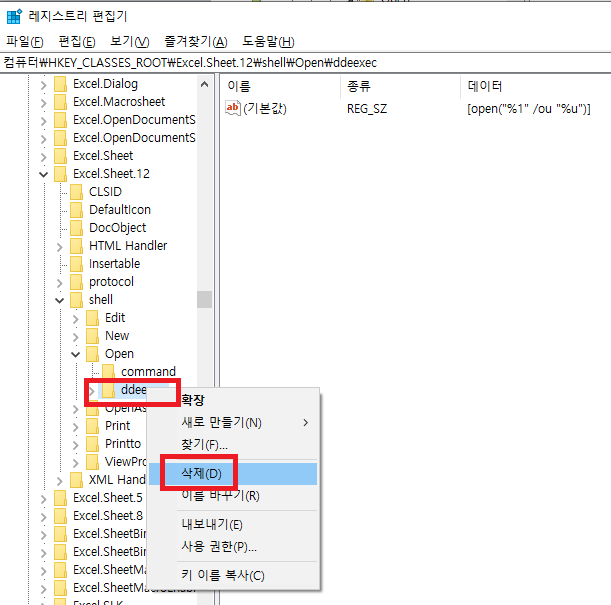Expand the Edit key under shell
This screenshot has width=611, height=605.
(x=75, y=318)
